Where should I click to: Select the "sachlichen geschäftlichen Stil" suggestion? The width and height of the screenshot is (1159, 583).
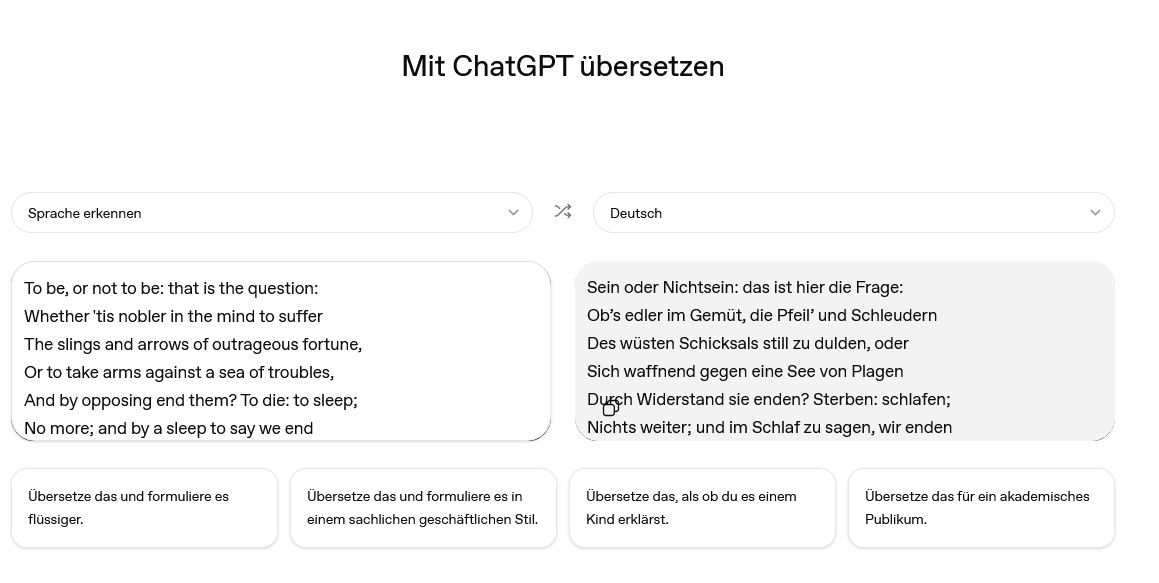pos(423,508)
